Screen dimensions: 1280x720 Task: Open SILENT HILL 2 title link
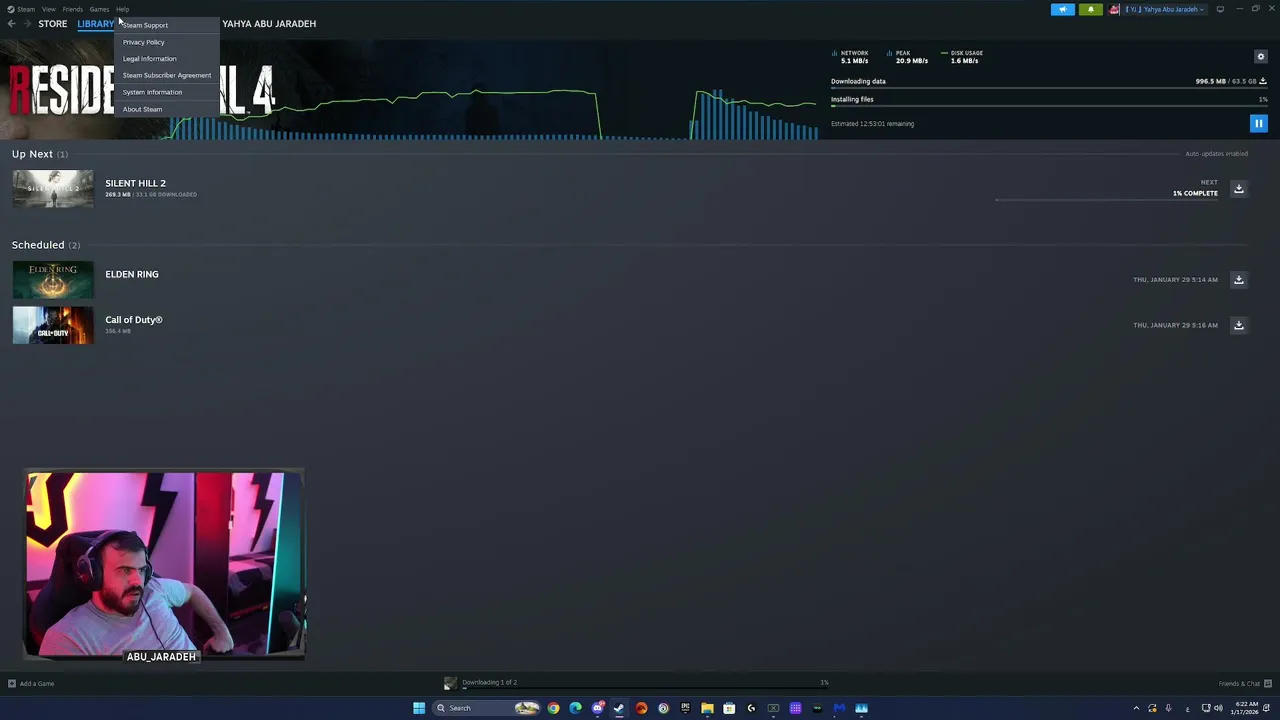(135, 183)
